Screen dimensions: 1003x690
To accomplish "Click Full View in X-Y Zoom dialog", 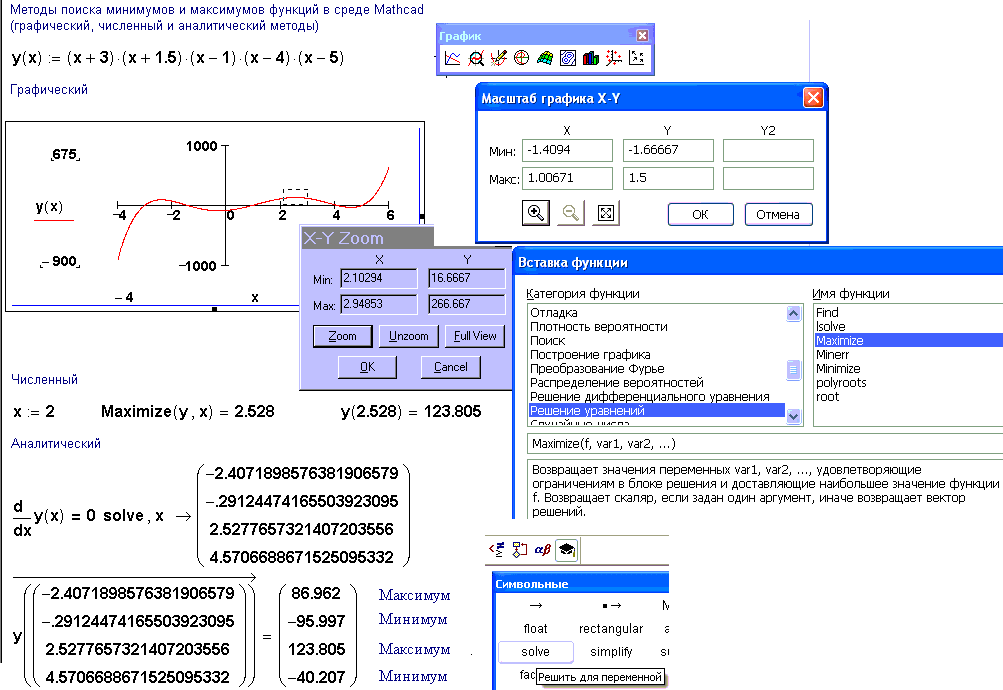I will [475, 336].
